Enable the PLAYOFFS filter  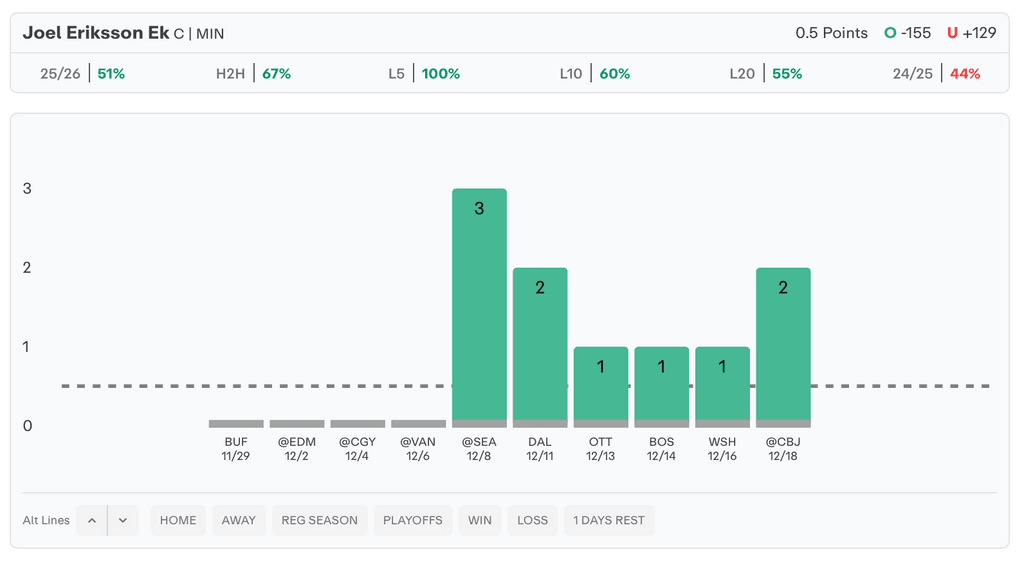click(x=412, y=520)
